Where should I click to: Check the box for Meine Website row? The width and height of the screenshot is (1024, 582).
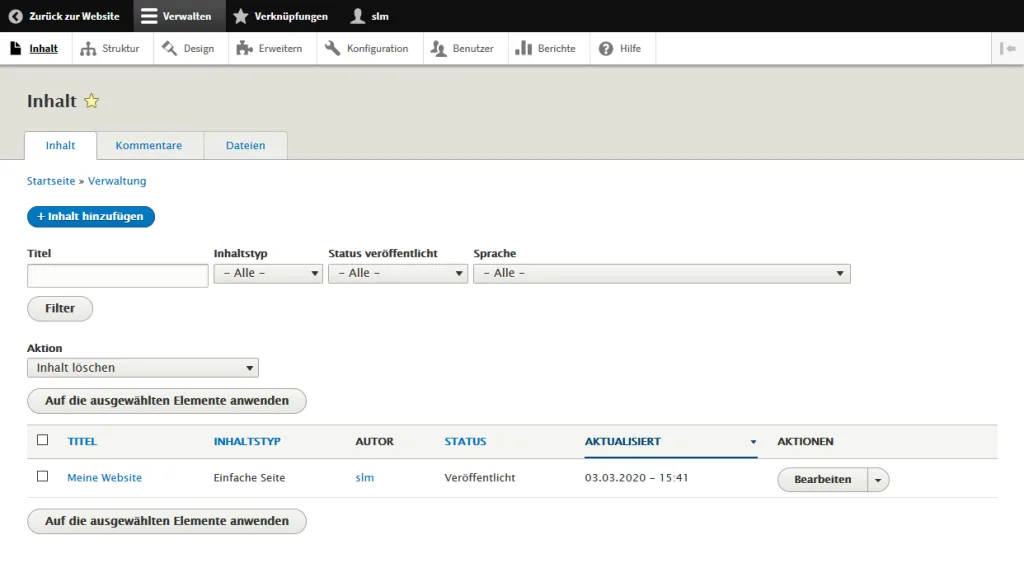42,477
